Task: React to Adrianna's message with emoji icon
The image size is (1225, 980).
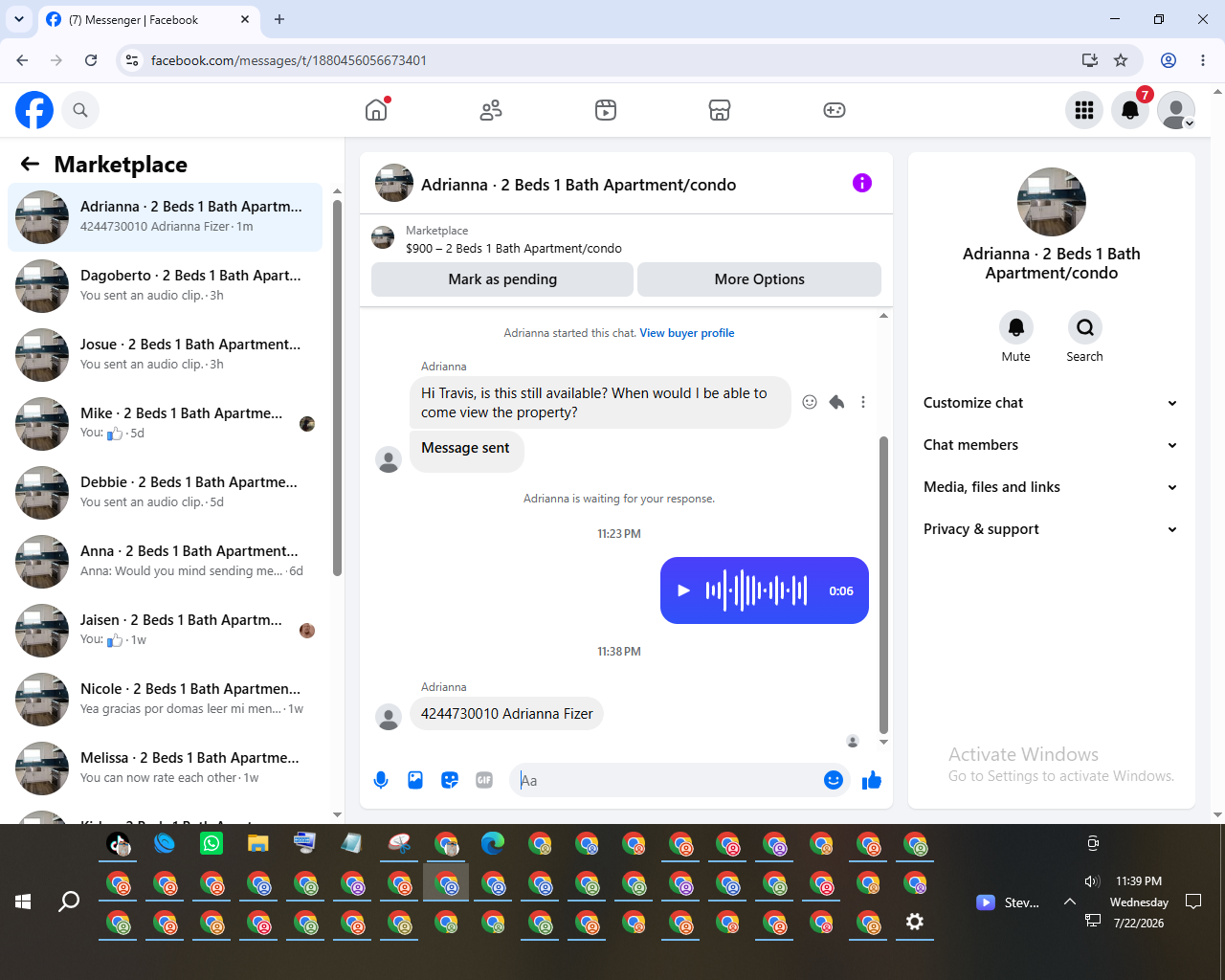Action: [810, 402]
